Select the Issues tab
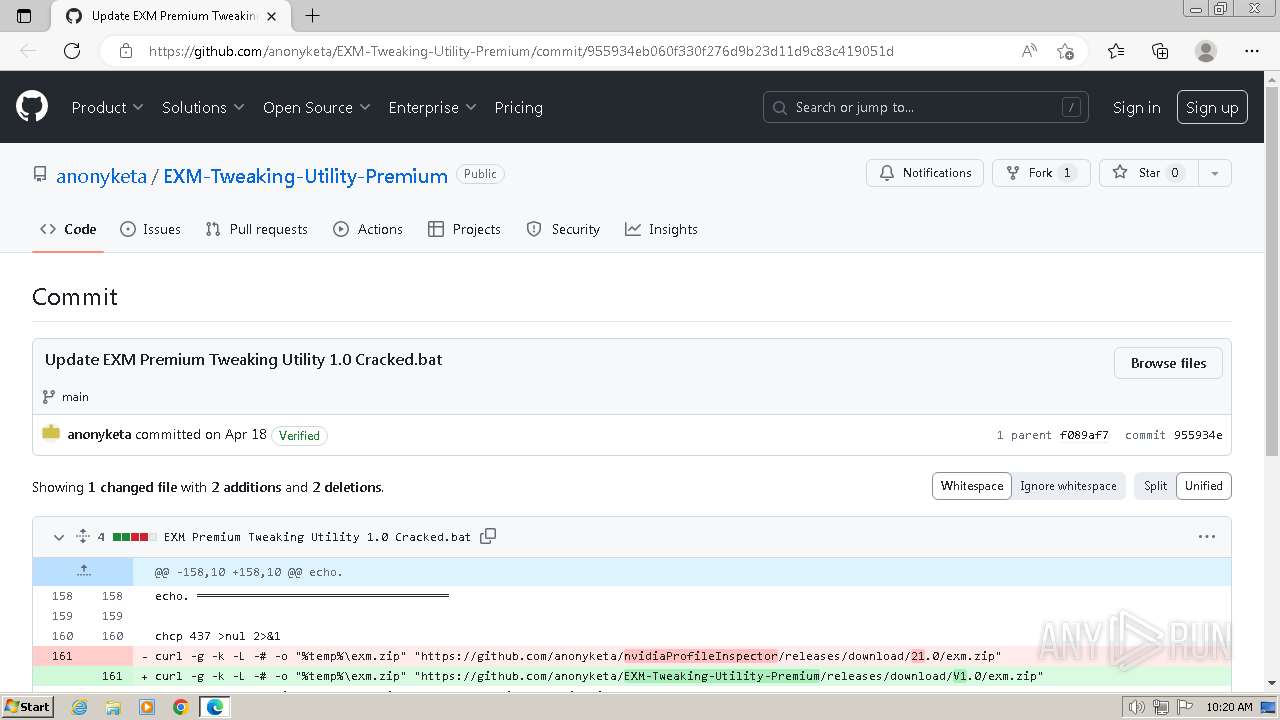Screen dimensions: 1280x720 click(150, 229)
